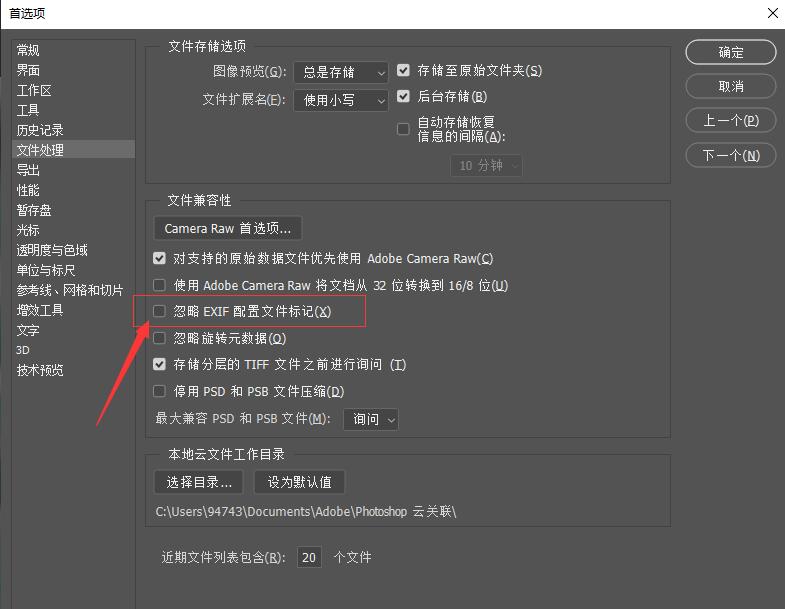Open 增效工具 preferences

tap(40, 311)
